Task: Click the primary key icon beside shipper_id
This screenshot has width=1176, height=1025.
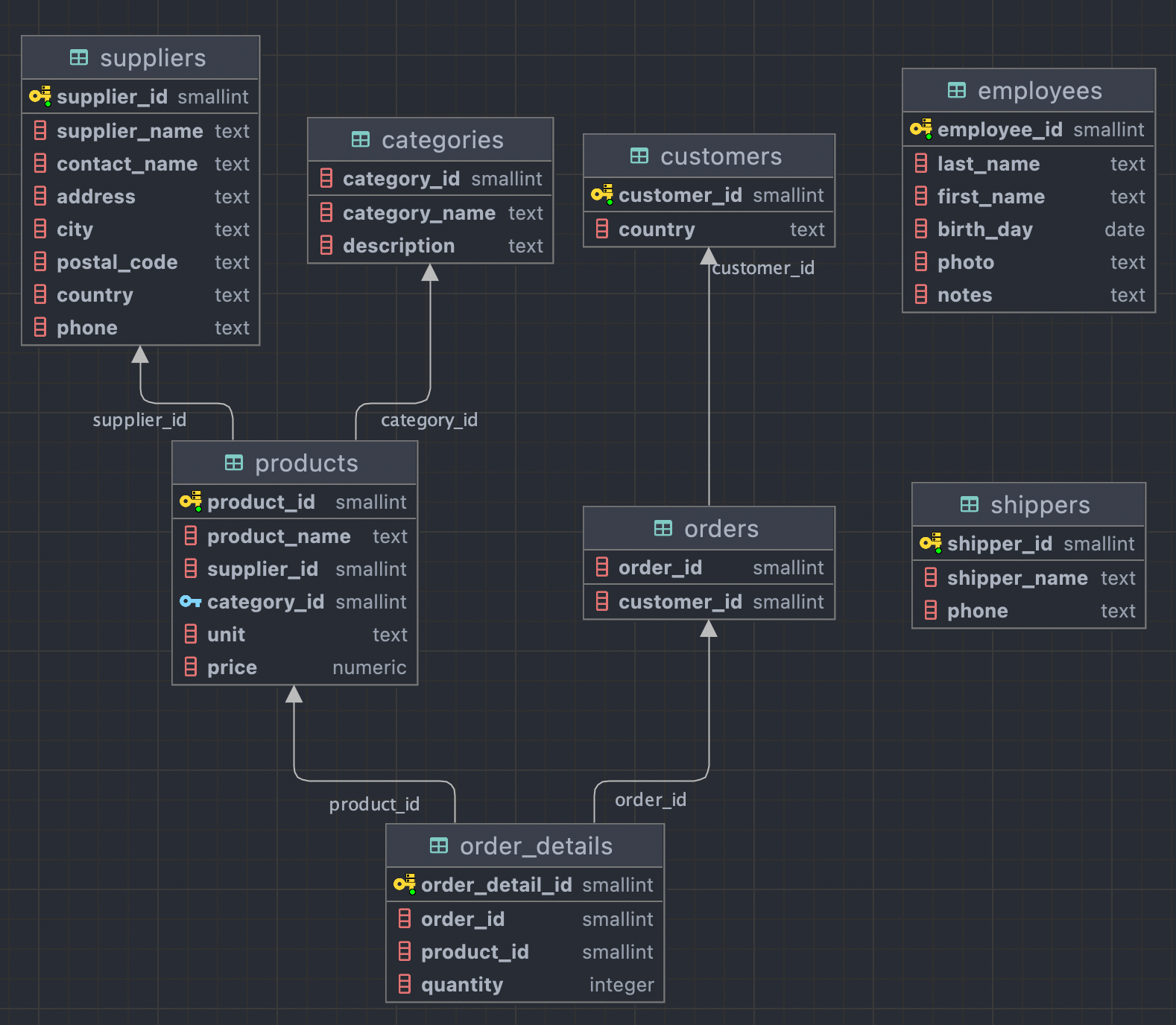Action: 931,543
